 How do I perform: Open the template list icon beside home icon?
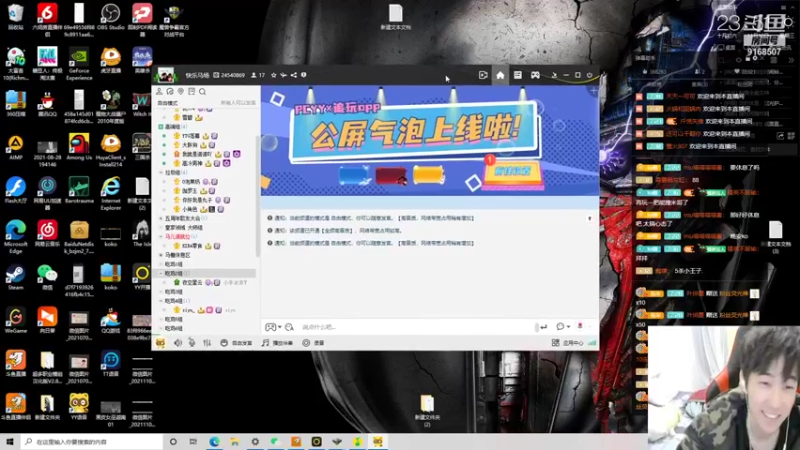[517, 76]
